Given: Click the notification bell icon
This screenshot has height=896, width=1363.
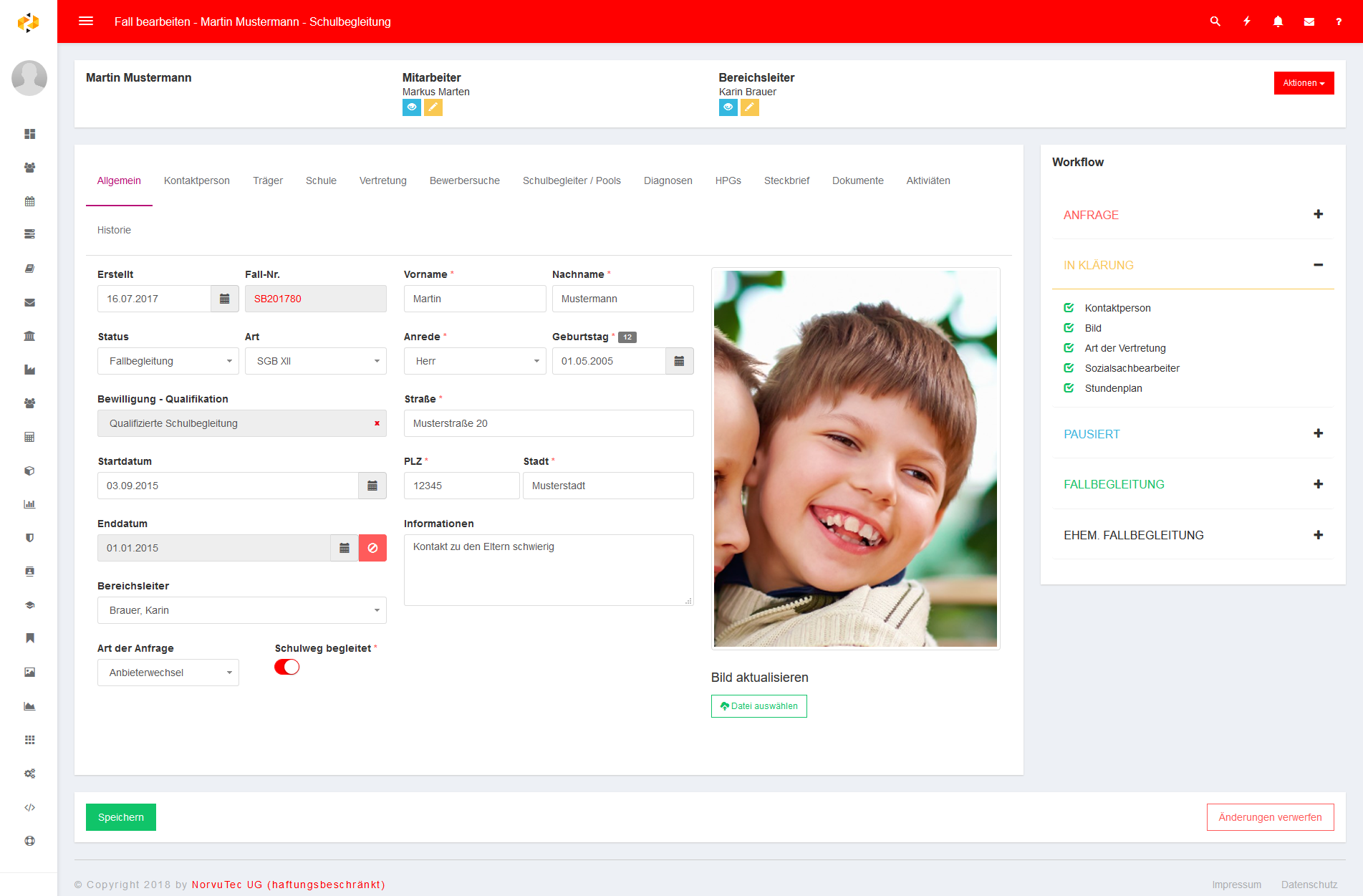Looking at the screenshot, I should tap(1278, 21).
